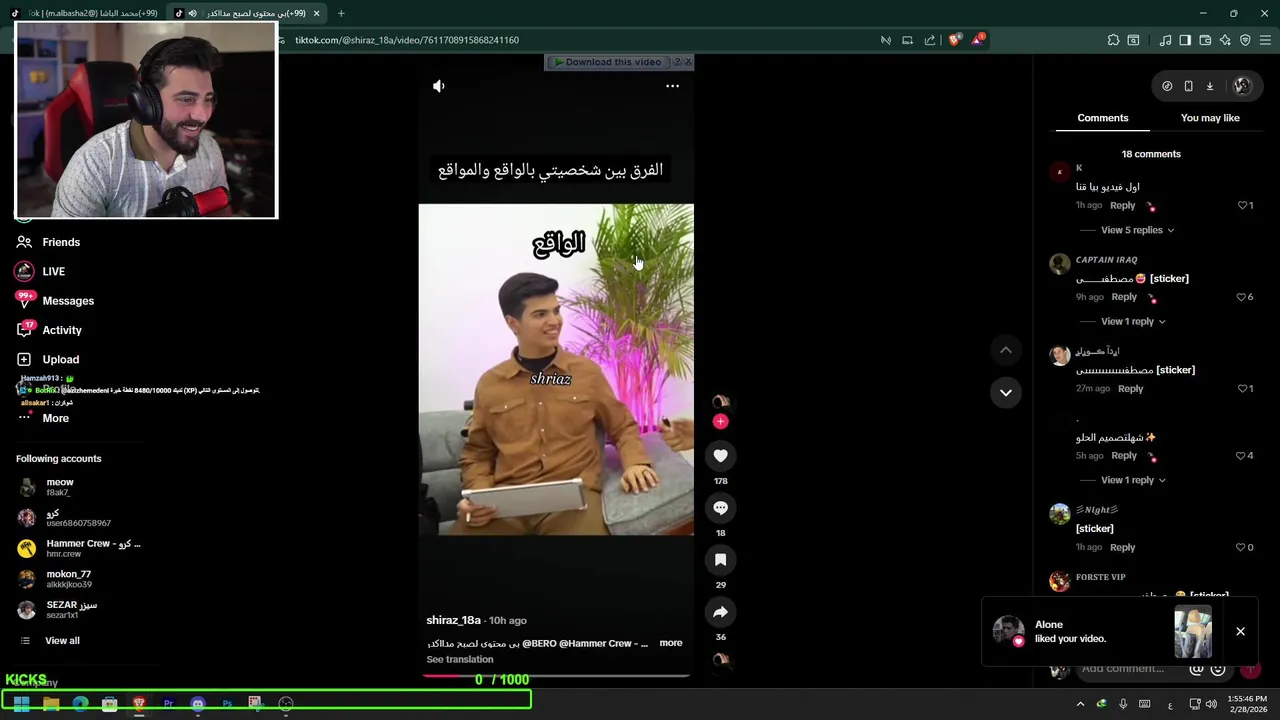
Task: Like Night's sticker comment
Action: tap(1242, 547)
